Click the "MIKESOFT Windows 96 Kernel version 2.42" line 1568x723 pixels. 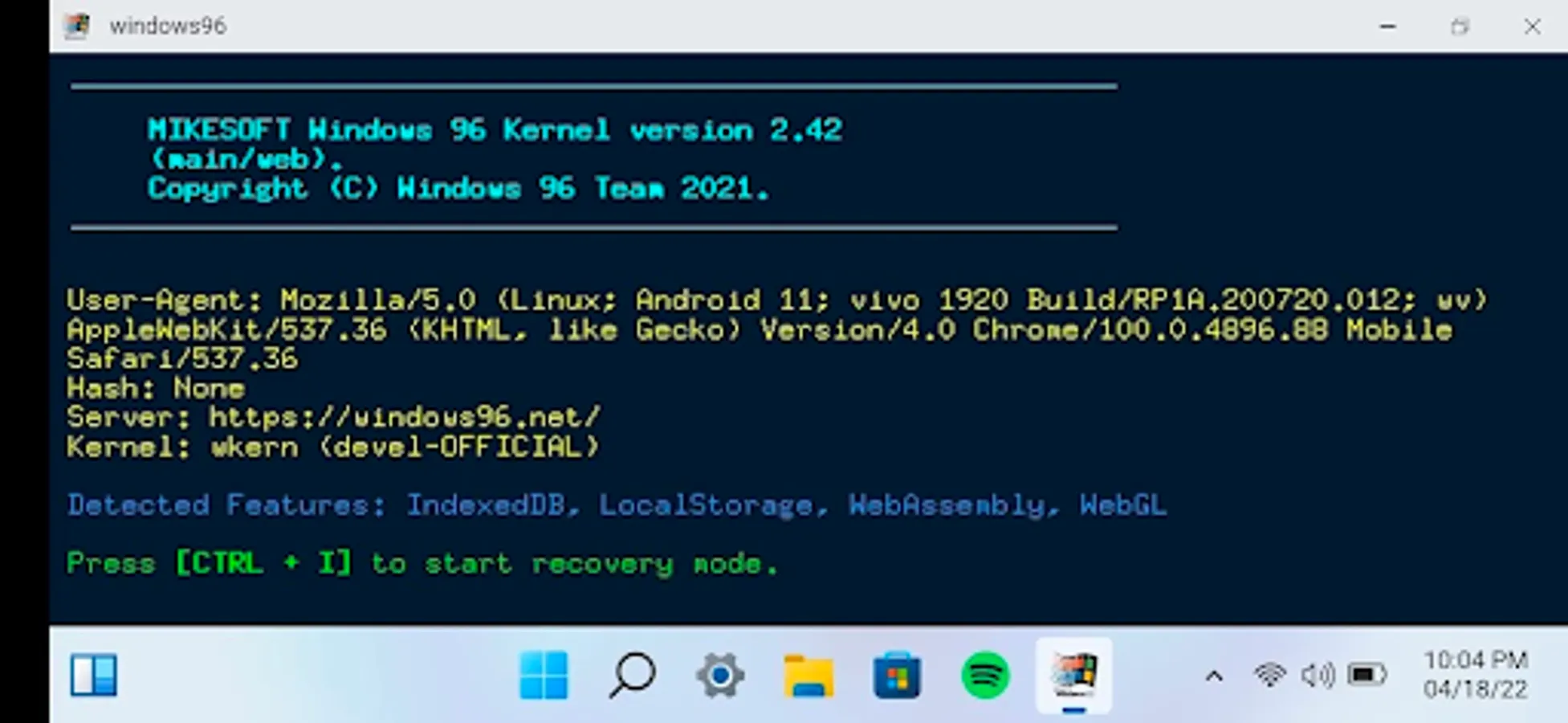click(x=495, y=129)
